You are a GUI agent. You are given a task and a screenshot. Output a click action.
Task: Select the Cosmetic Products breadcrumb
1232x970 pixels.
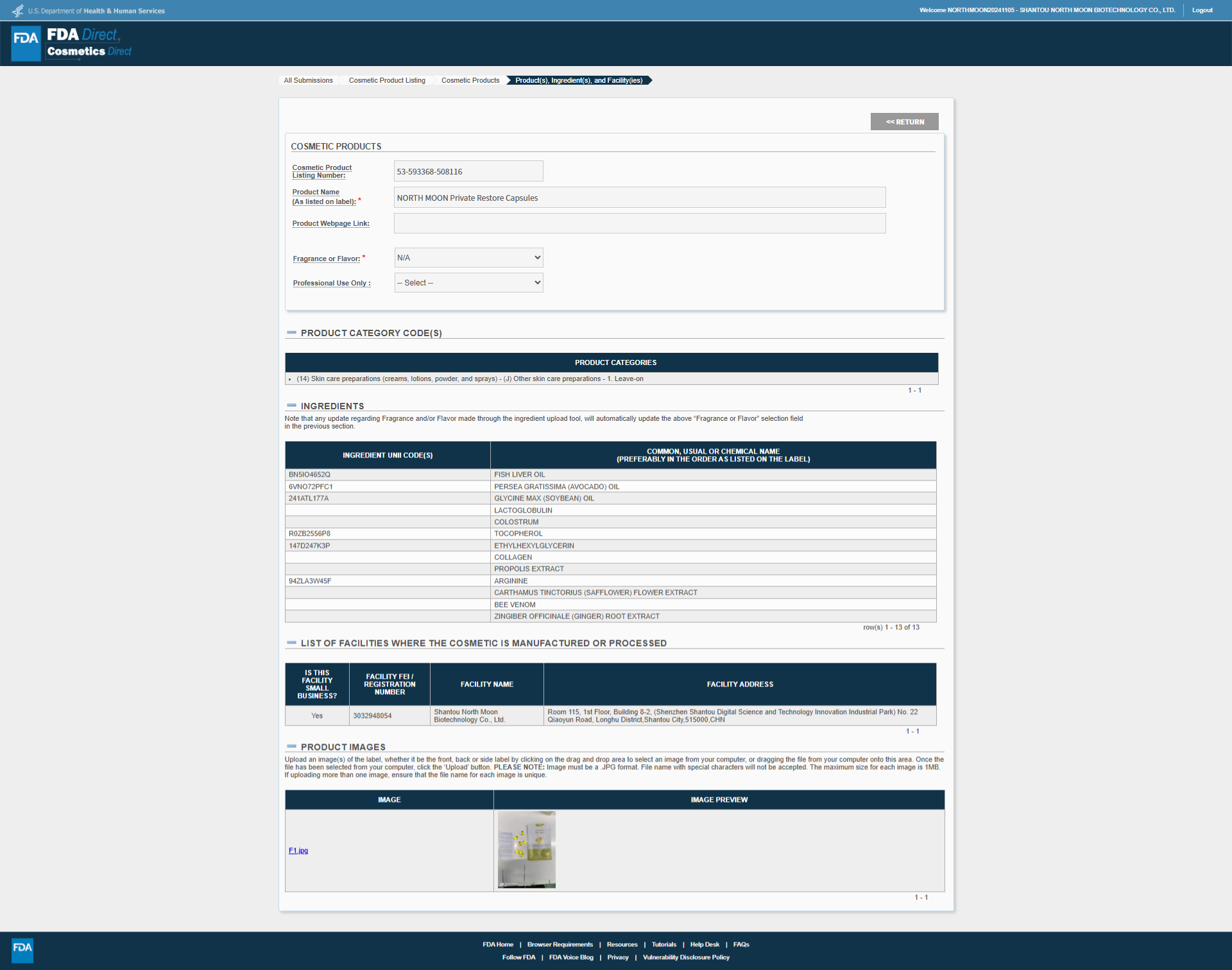point(470,80)
